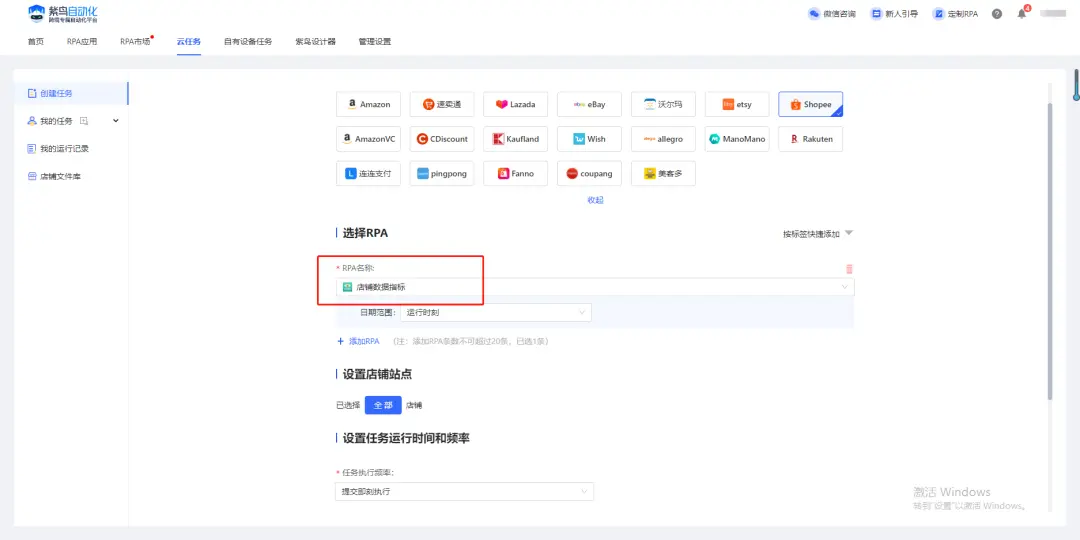Select the Amazon platform tile
Image resolution: width=1080 pixels, height=540 pixels.
(368, 104)
